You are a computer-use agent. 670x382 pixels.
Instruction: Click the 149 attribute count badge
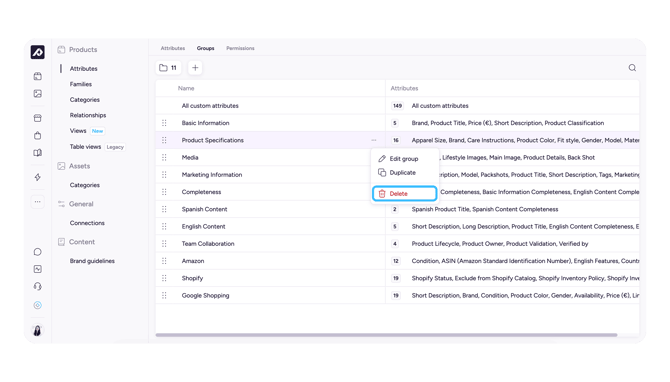(397, 106)
